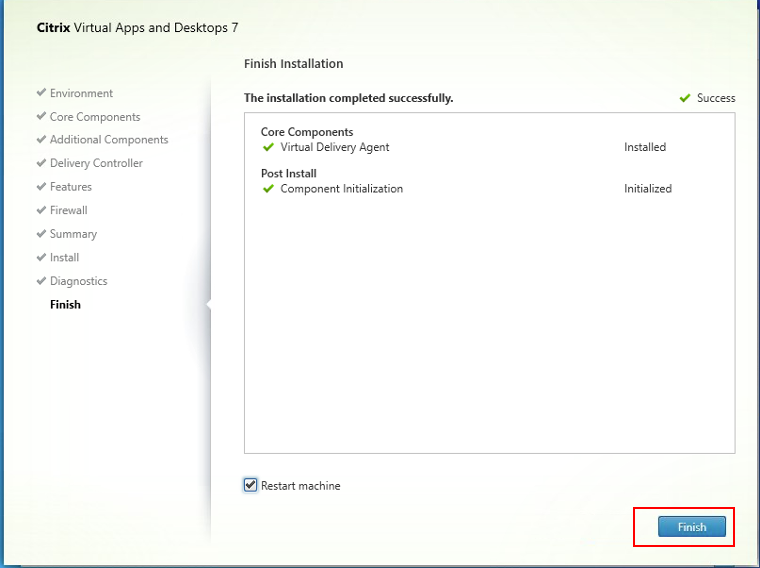Screen dimensions: 760x568
Task: Click 'The installation completed successfully.' message
Action: point(348,98)
